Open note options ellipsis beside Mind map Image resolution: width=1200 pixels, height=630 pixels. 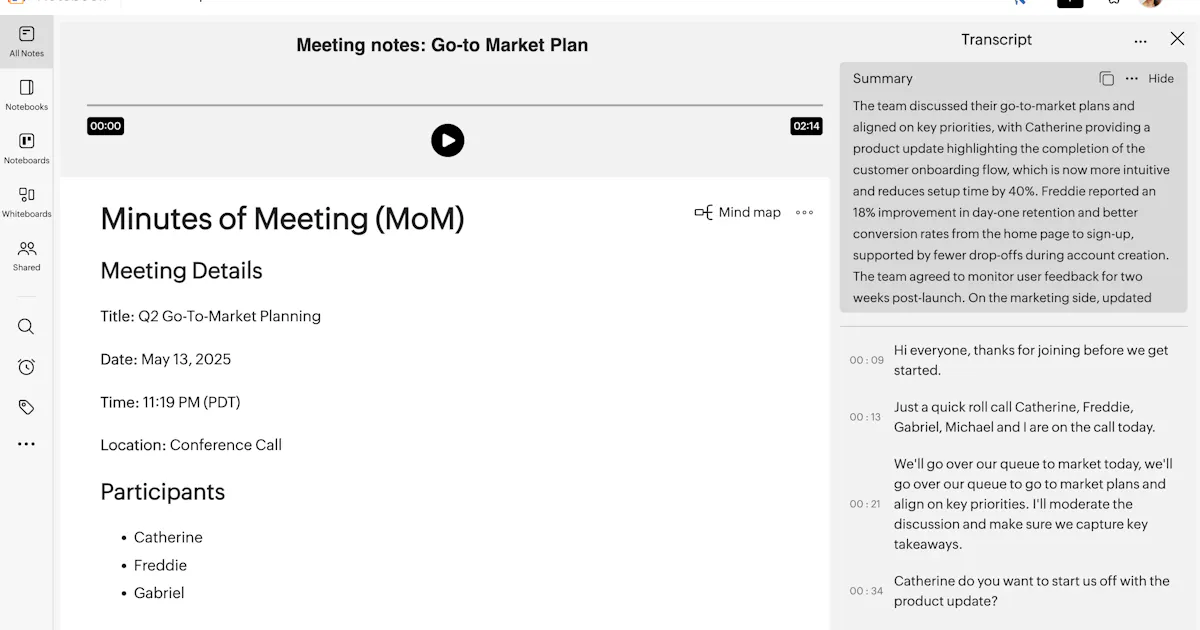click(804, 212)
